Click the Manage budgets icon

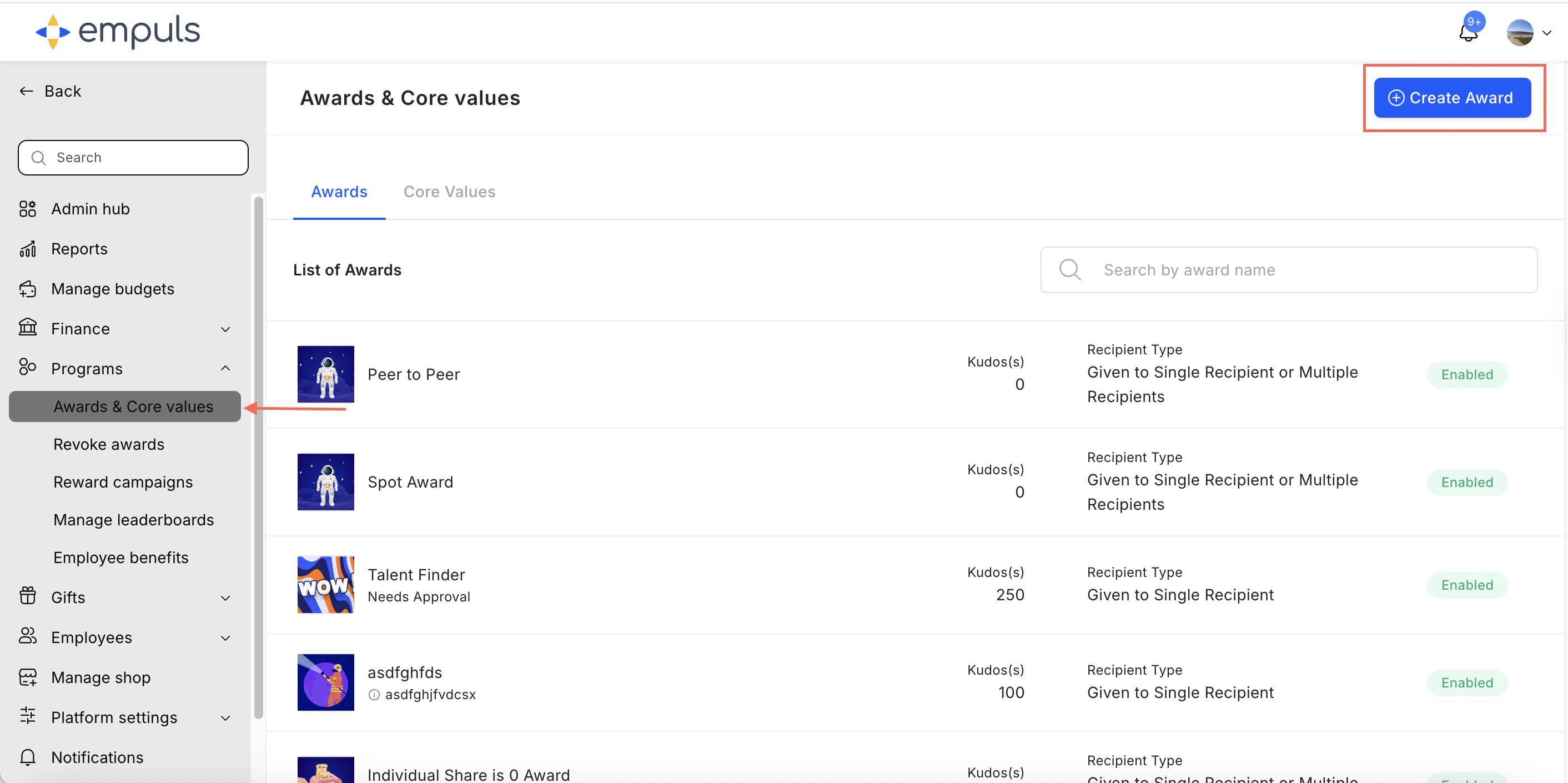point(27,289)
